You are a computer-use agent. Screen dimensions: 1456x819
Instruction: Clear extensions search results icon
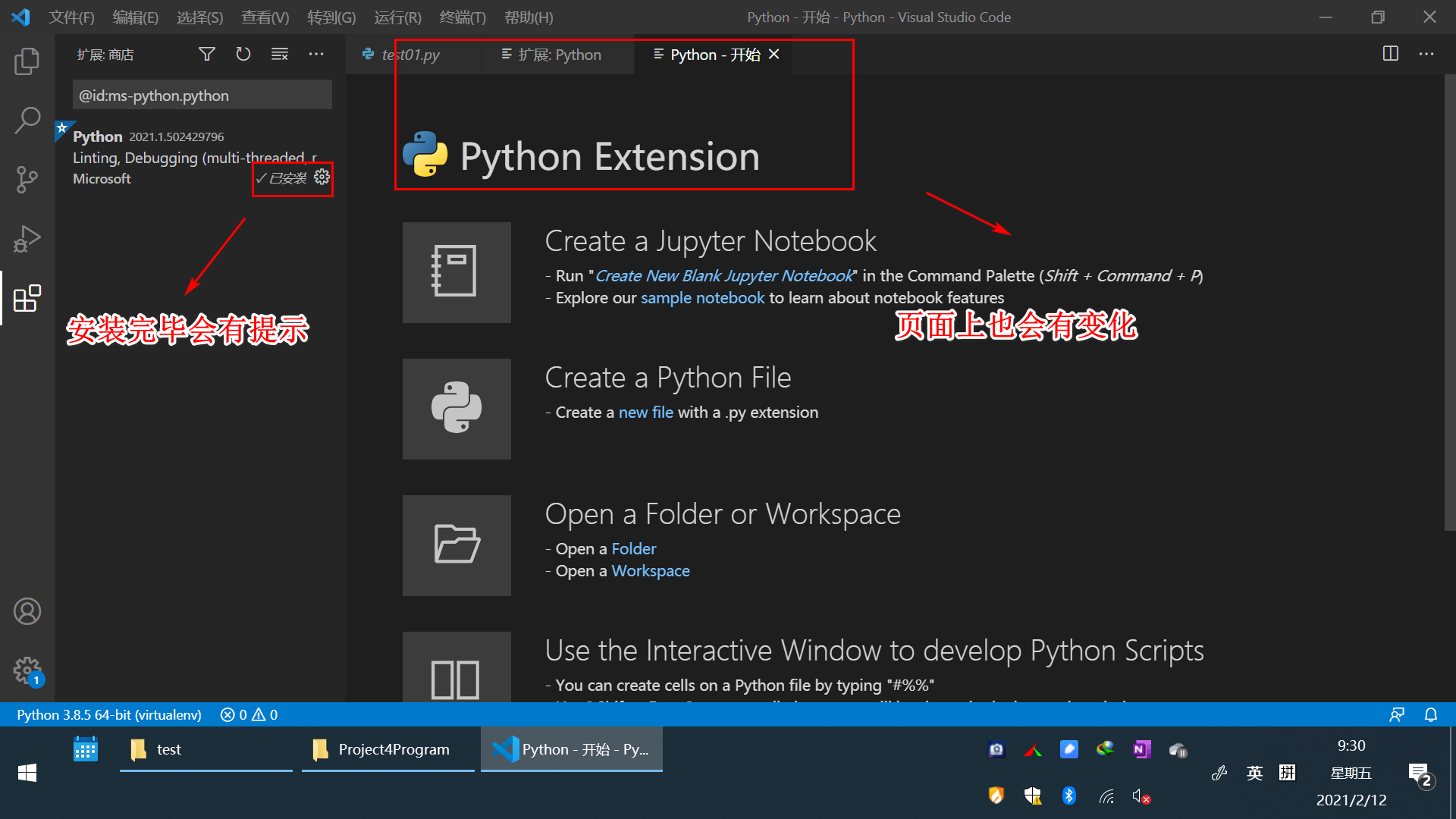(280, 54)
